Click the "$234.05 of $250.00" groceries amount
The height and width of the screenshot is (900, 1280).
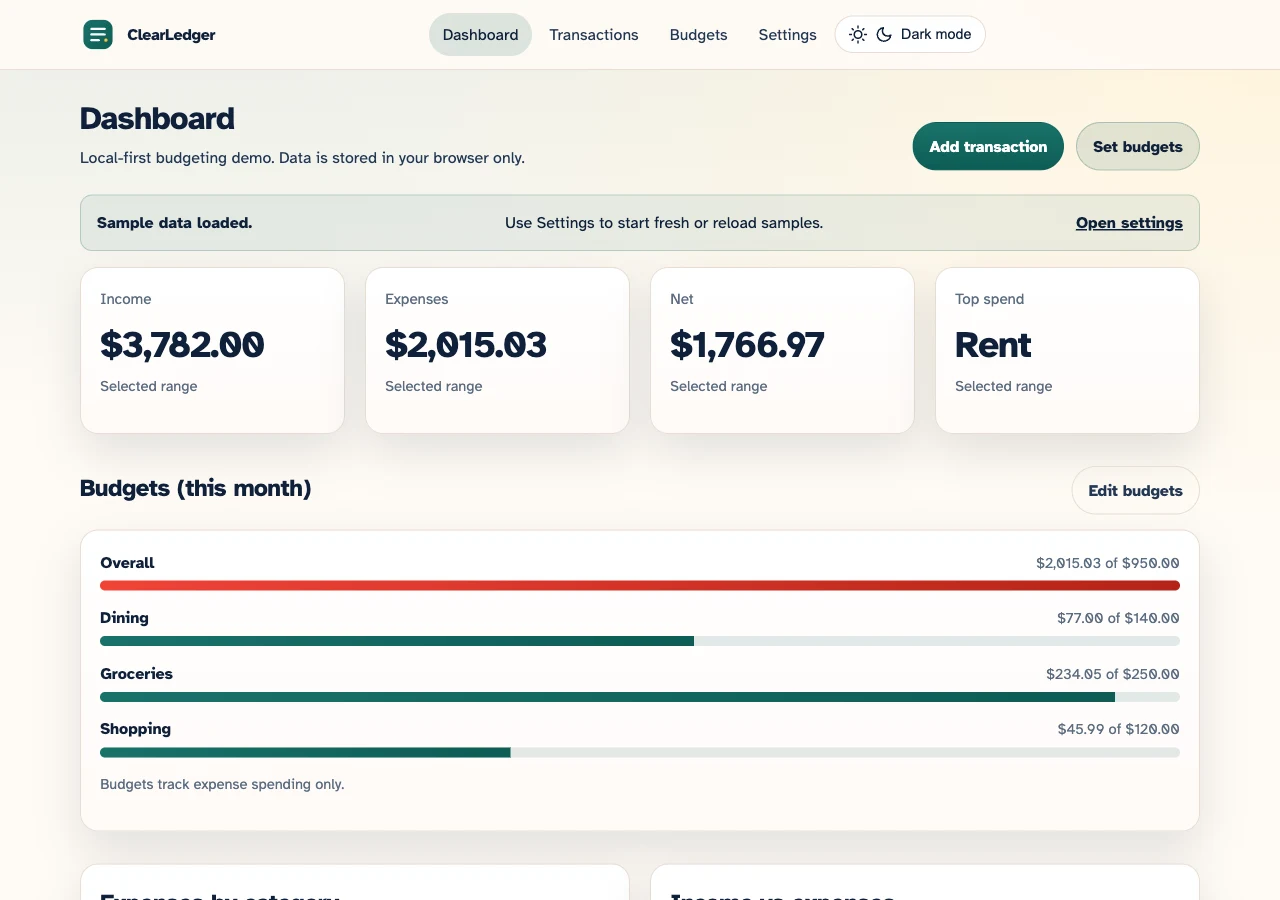click(1113, 674)
